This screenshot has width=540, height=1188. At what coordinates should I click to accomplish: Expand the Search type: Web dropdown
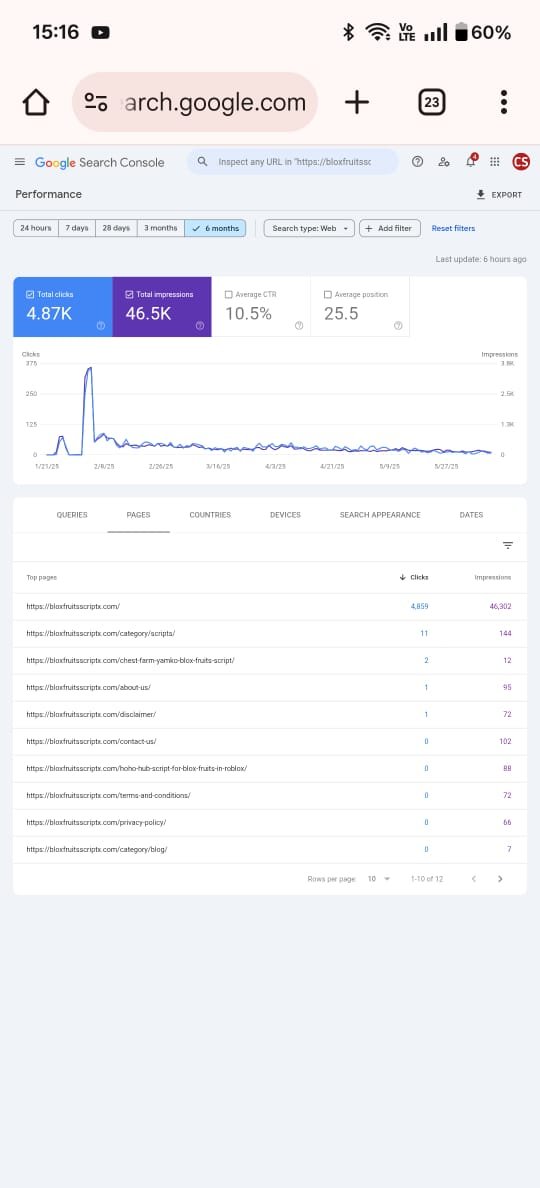coord(309,228)
